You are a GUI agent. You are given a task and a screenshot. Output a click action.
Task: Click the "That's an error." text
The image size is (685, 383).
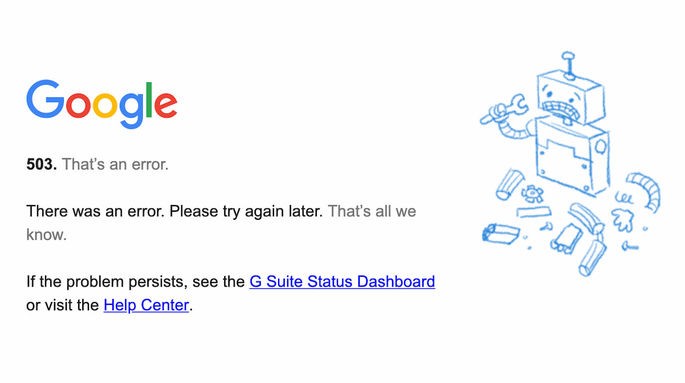115,164
